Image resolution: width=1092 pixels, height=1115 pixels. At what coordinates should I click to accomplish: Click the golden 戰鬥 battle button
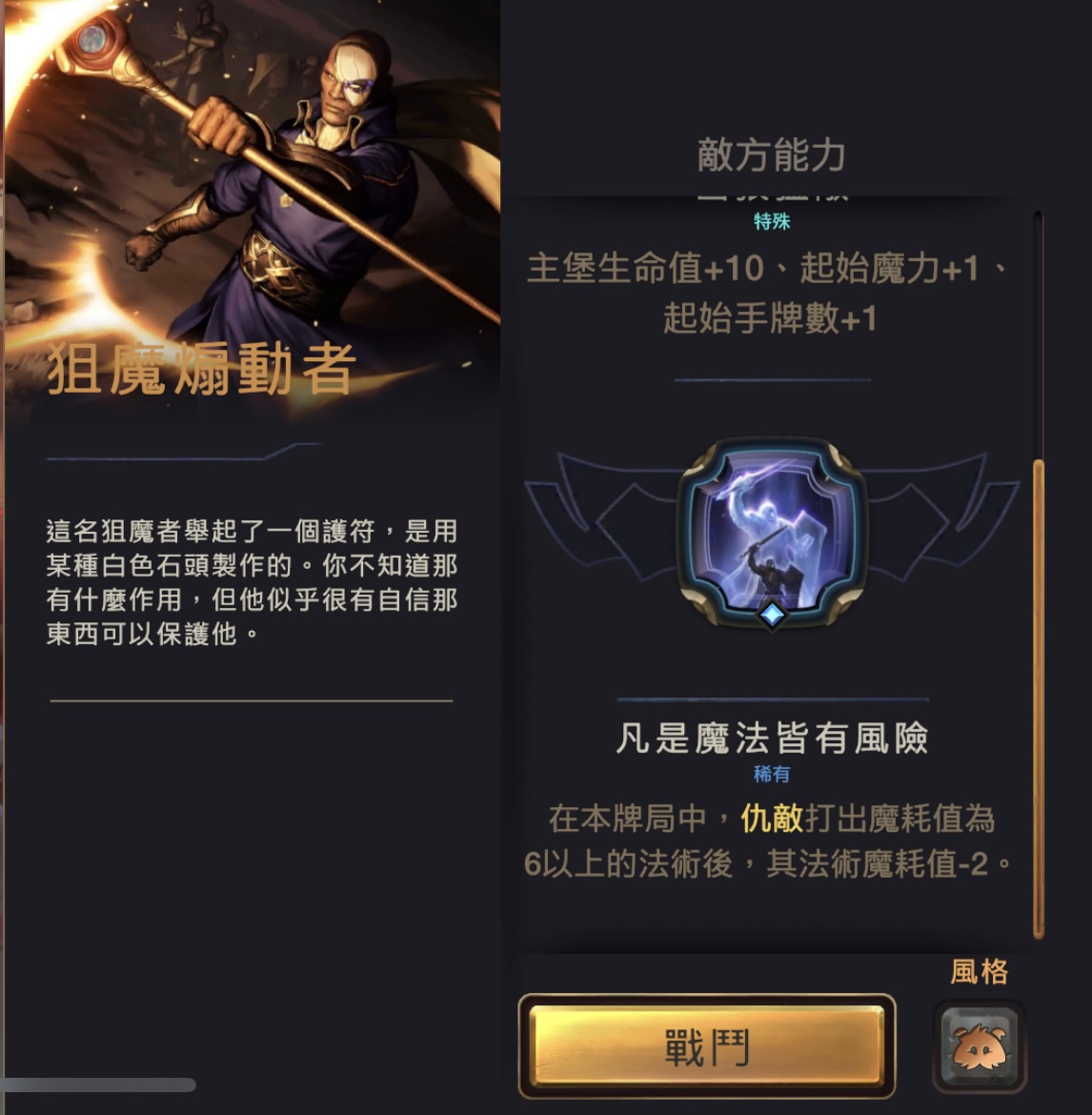coord(707,1045)
